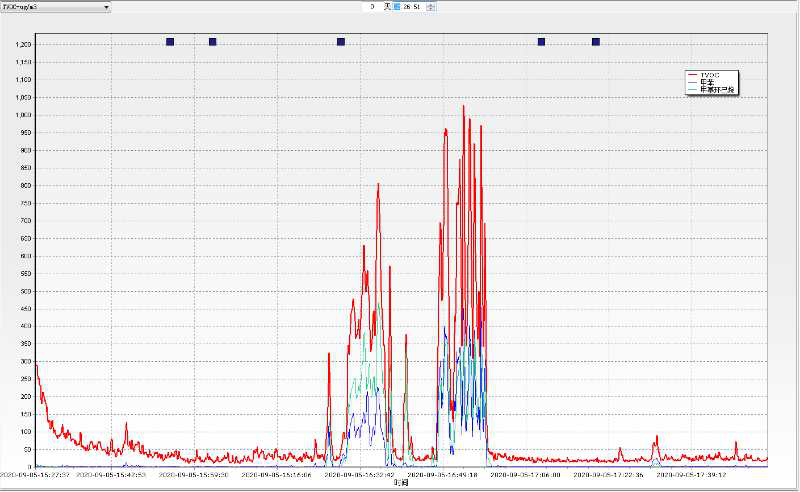Click the 1,200 label on the y-axis
Viewport: 800px width, 492px height.
[23, 45]
